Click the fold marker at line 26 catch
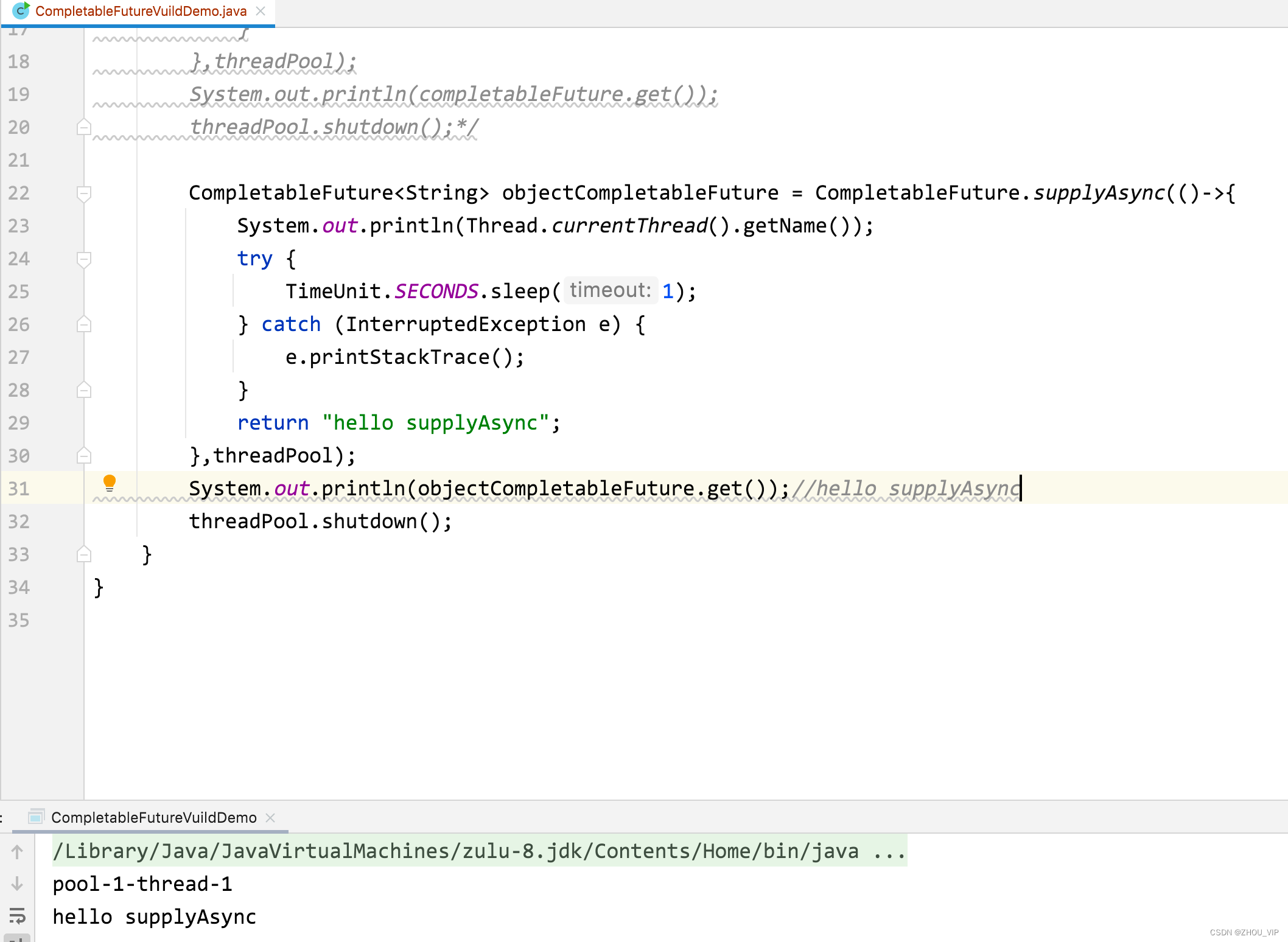This screenshot has width=1288, height=942. click(x=84, y=324)
